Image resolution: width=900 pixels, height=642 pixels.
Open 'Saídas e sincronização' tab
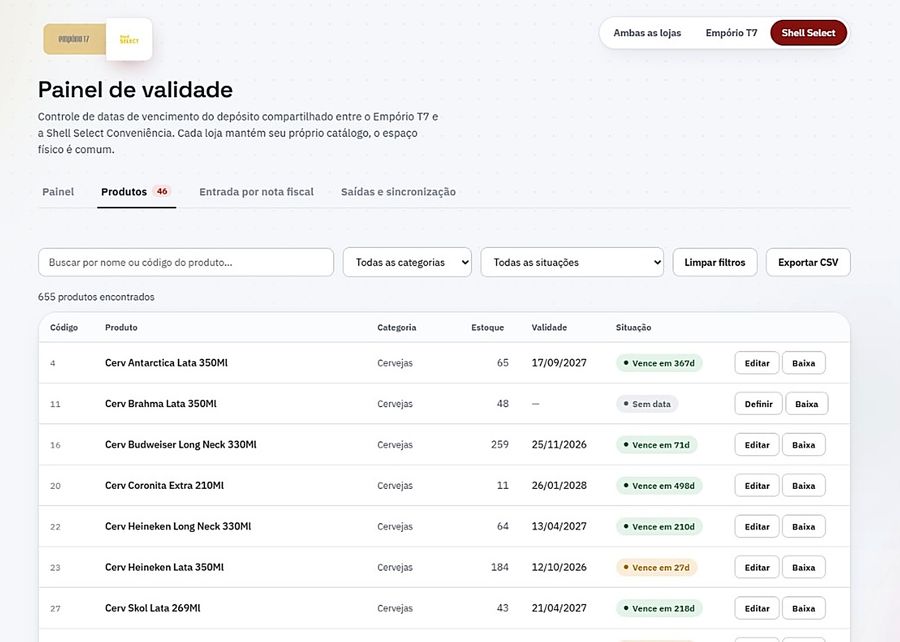tap(398, 192)
